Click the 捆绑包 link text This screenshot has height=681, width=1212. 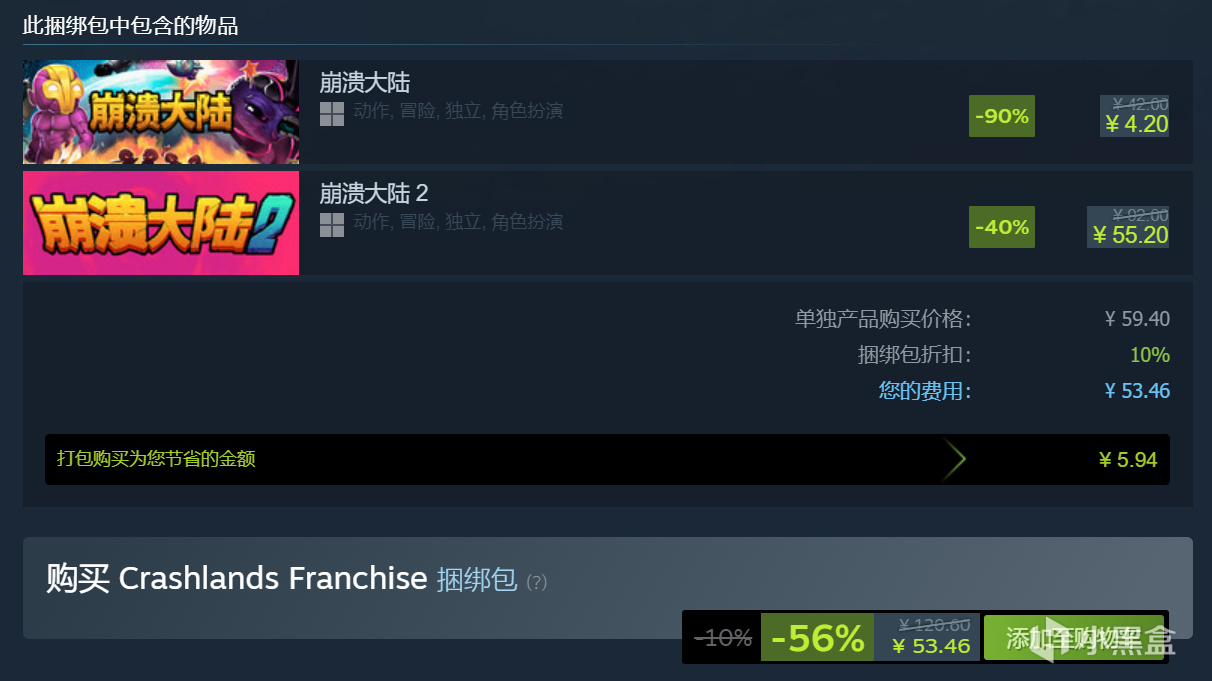tap(477, 578)
